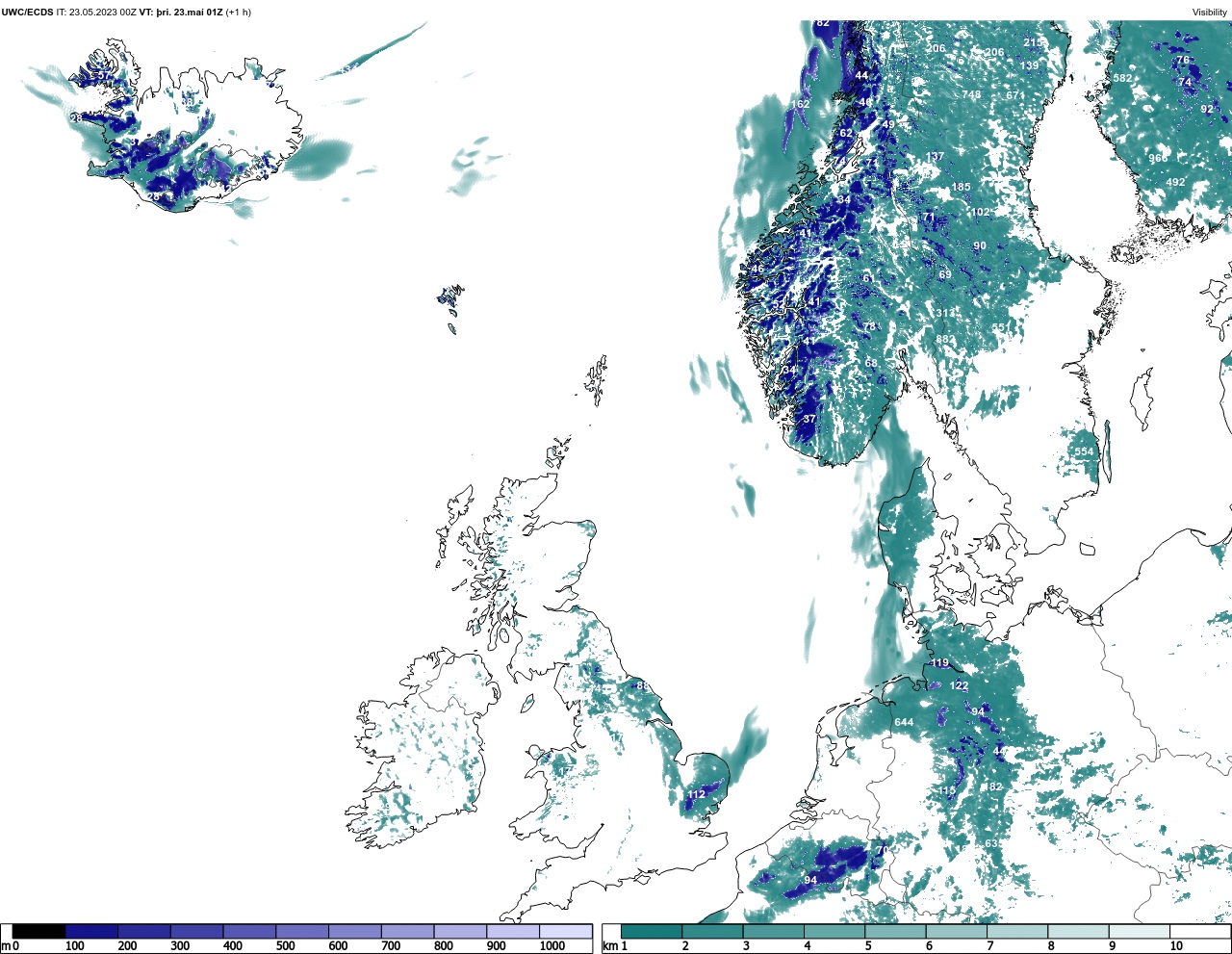Click the 748 value in northern Sweden
The height and width of the screenshot is (954, 1232).
(971, 94)
